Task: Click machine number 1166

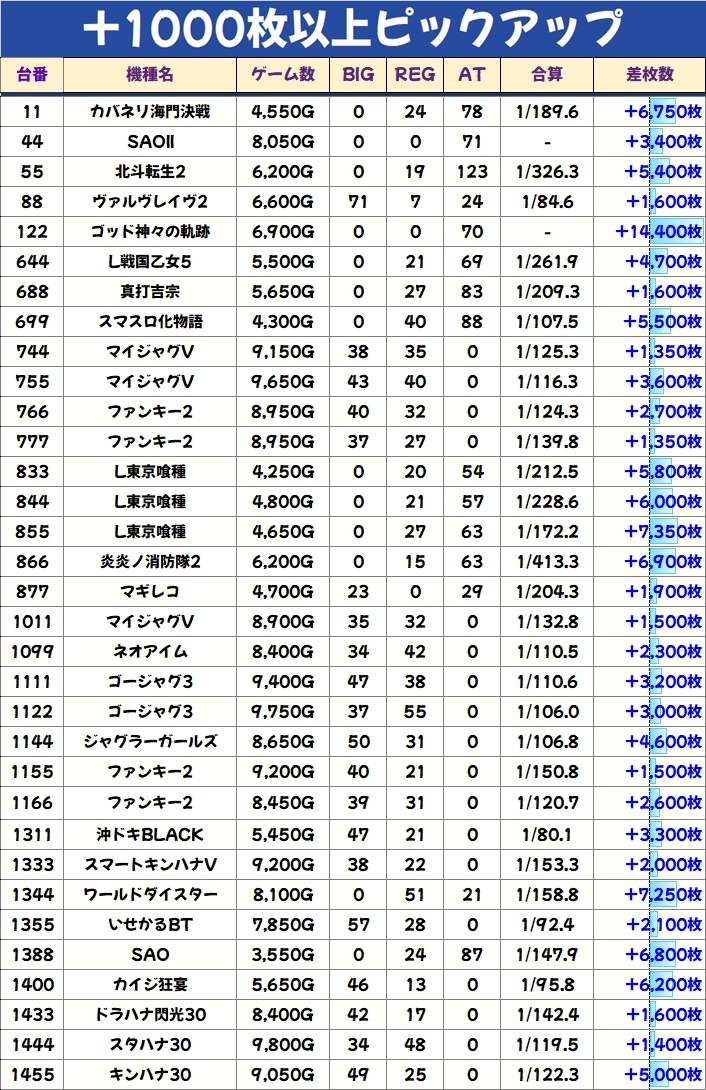Action: click(x=32, y=803)
